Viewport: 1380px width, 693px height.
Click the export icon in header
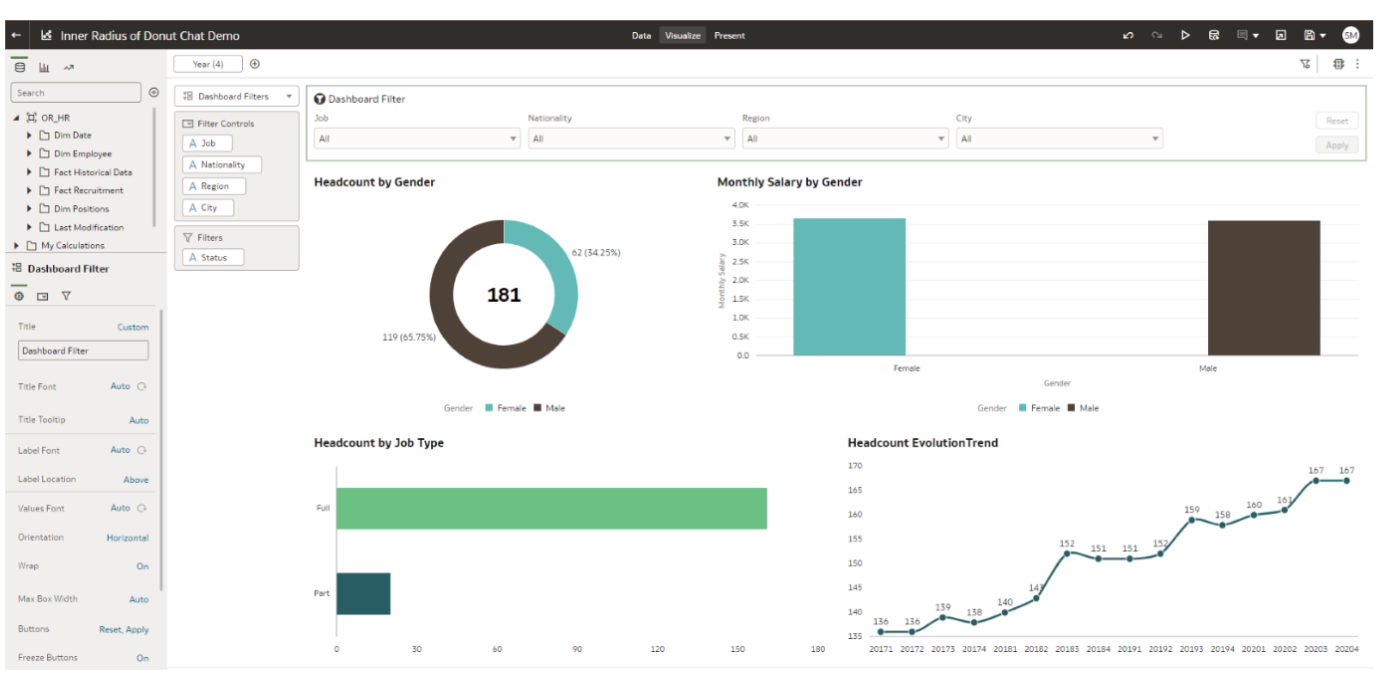[x=1281, y=35]
